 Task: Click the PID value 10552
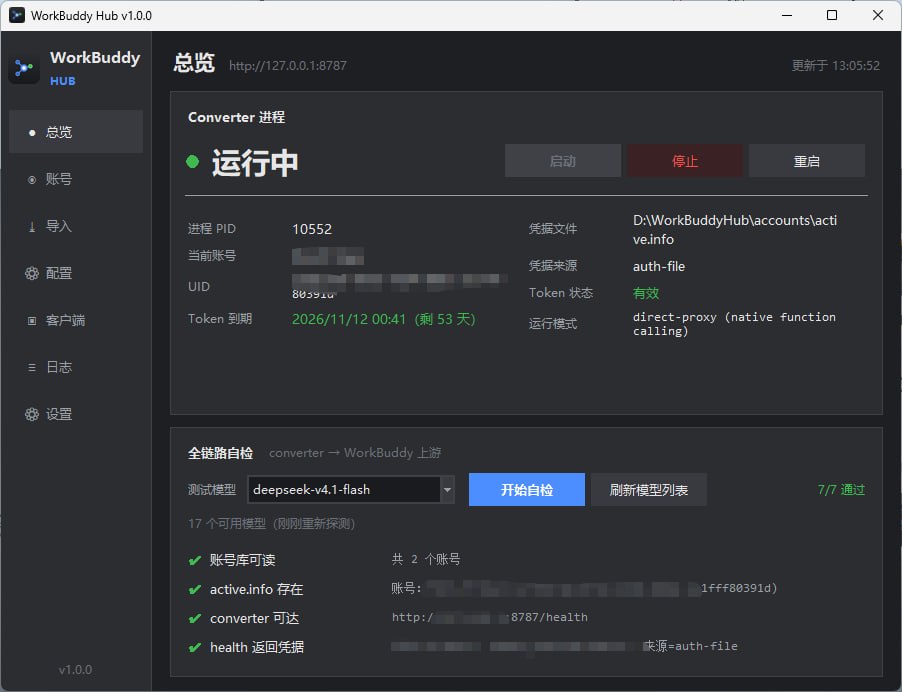coord(312,229)
